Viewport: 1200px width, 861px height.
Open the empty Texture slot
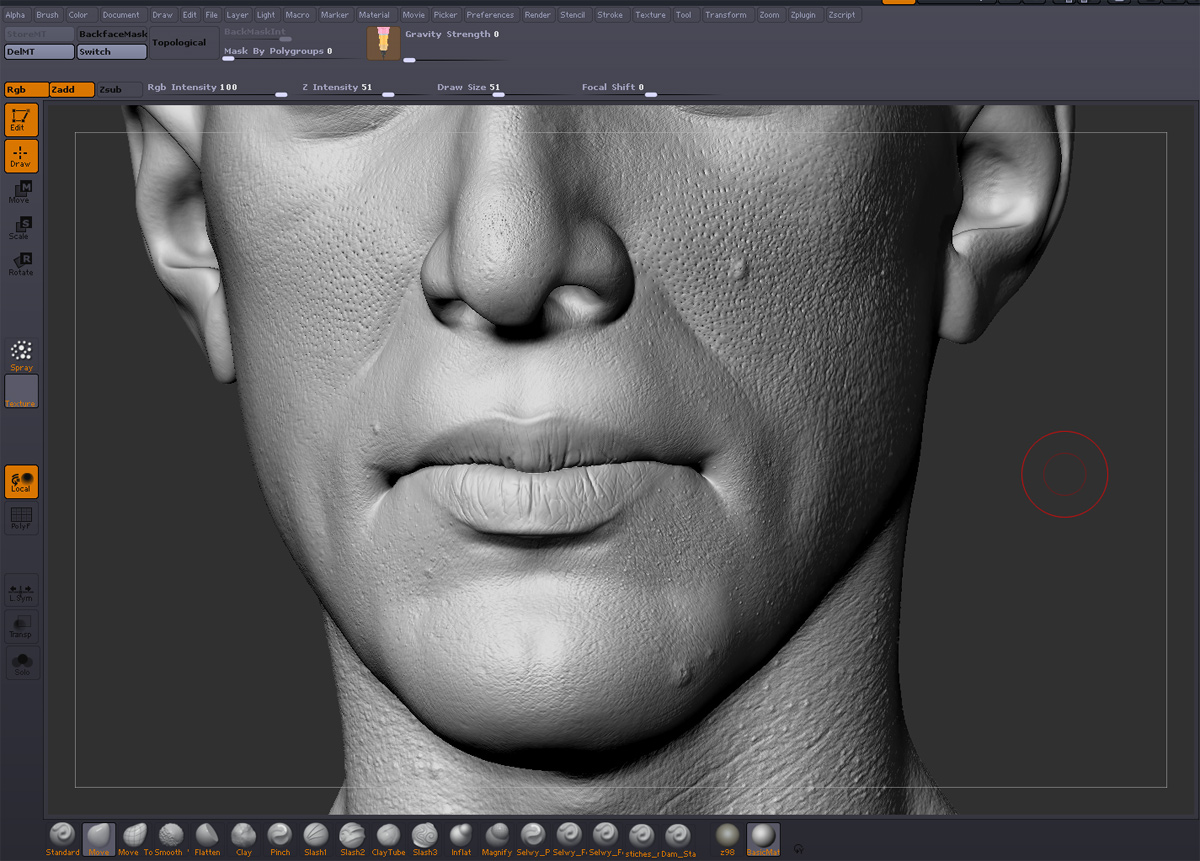point(21,391)
